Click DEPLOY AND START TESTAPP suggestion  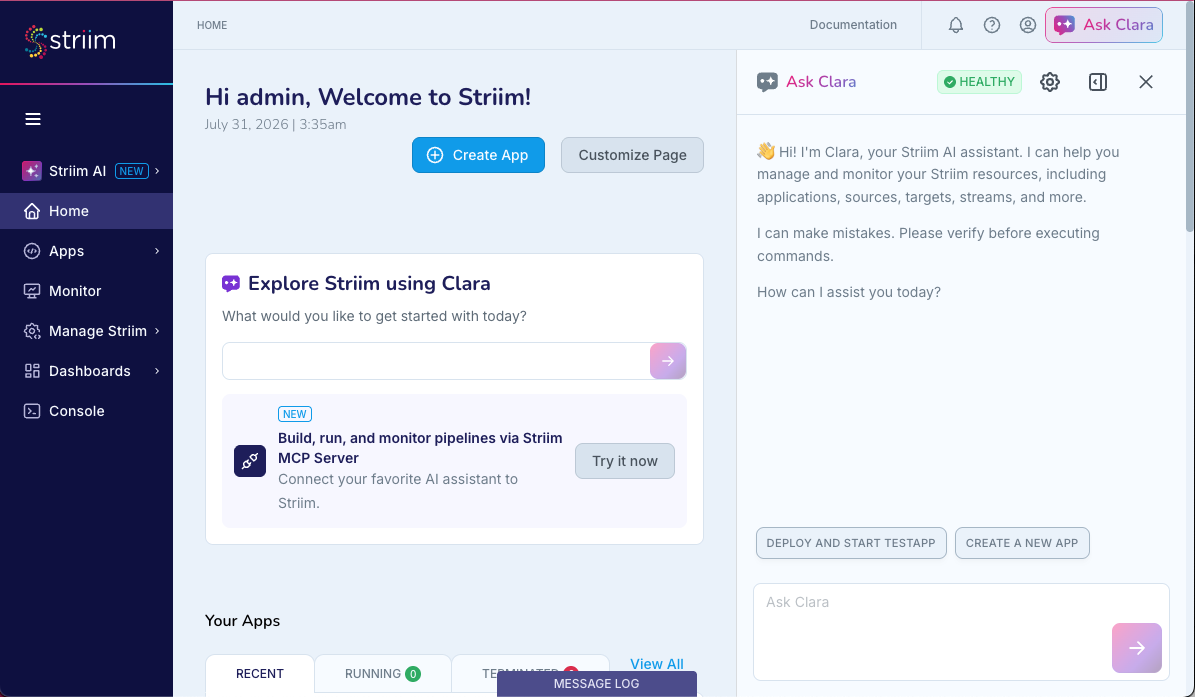[x=851, y=543]
